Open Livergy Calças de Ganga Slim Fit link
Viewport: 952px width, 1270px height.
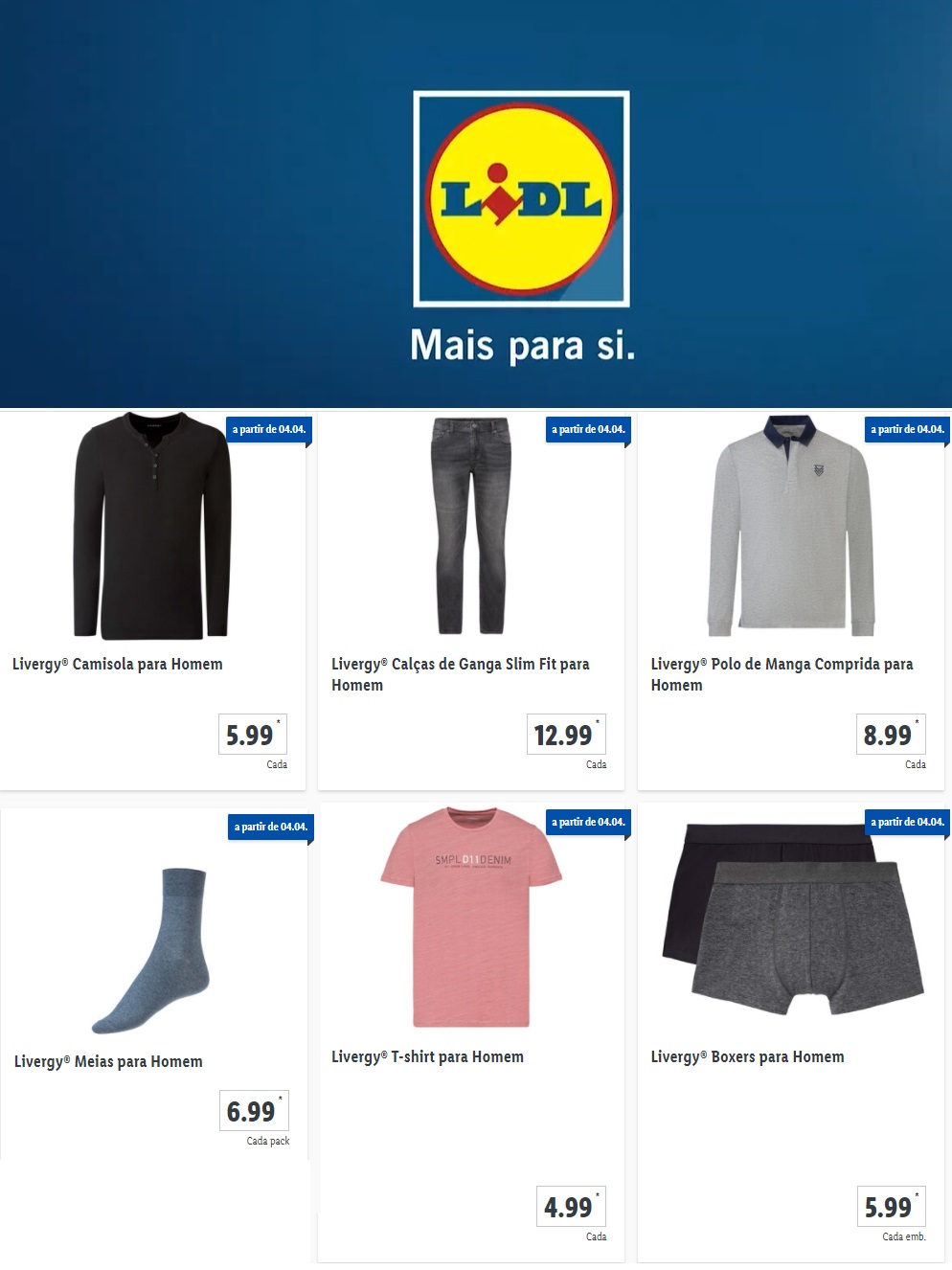click(461, 674)
